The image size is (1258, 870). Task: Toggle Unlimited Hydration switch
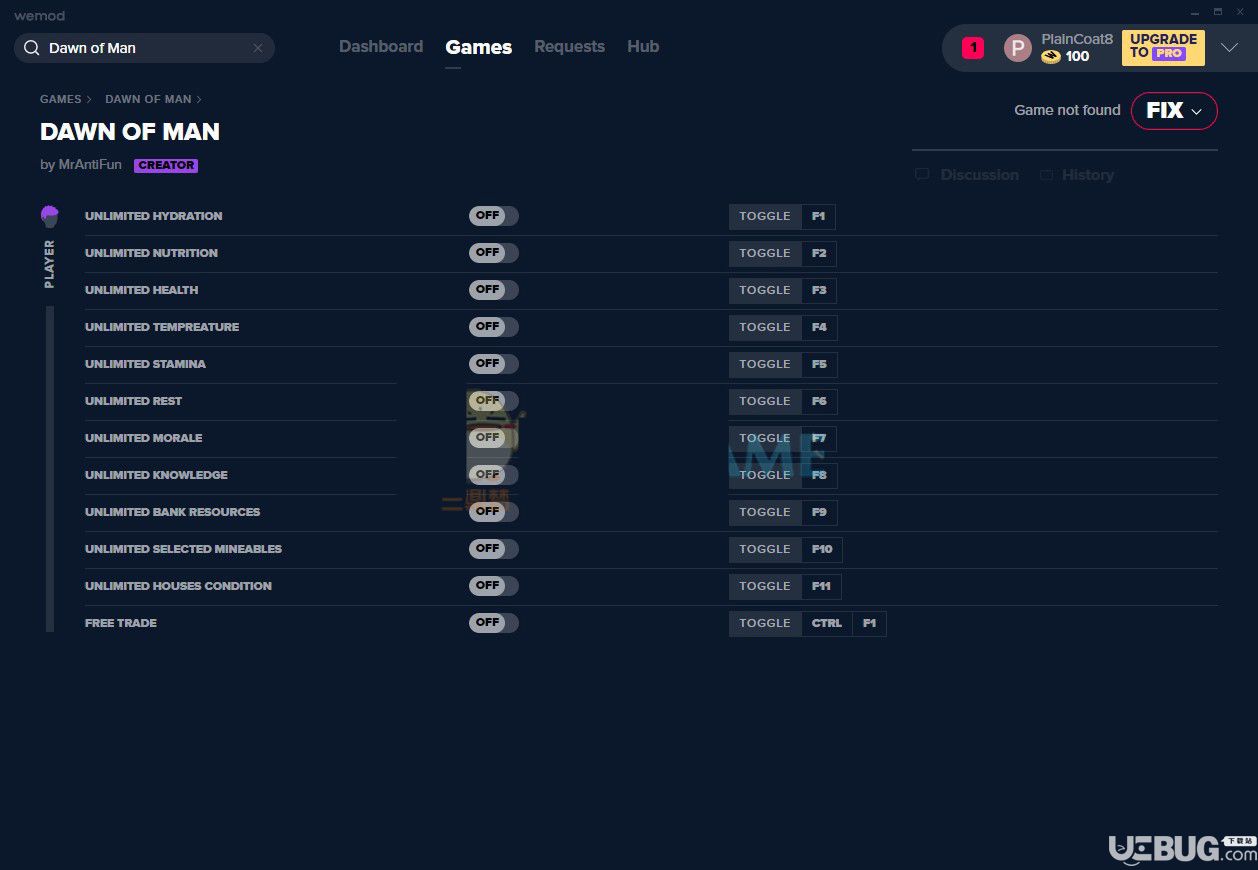click(x=494, y=216)
